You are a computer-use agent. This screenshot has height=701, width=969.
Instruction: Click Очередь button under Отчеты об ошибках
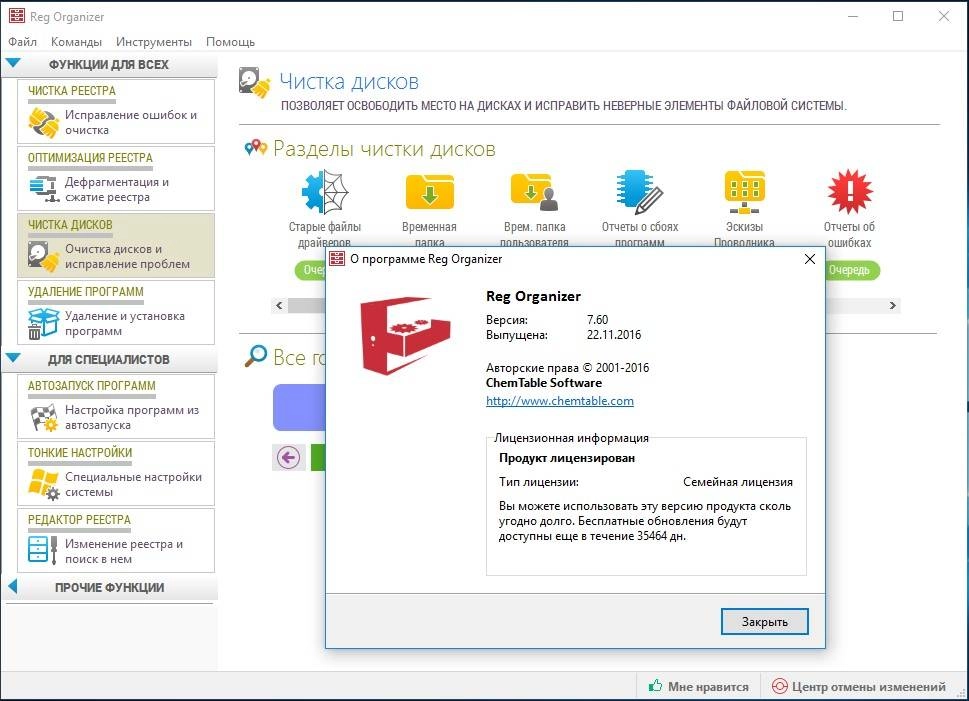pyautogui.click(x=852, y=270)
